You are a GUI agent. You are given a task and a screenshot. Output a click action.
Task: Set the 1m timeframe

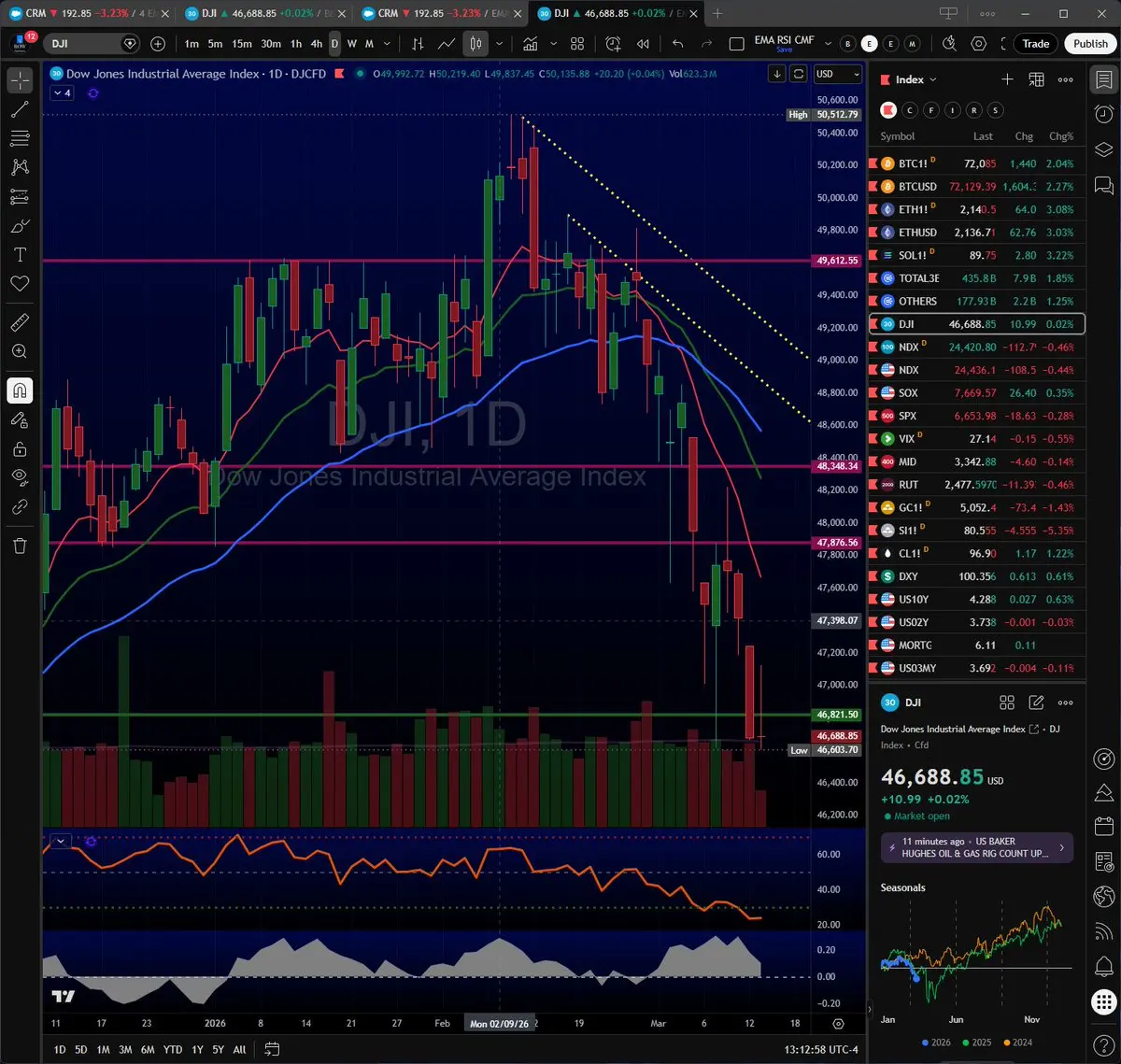[192, 44]
